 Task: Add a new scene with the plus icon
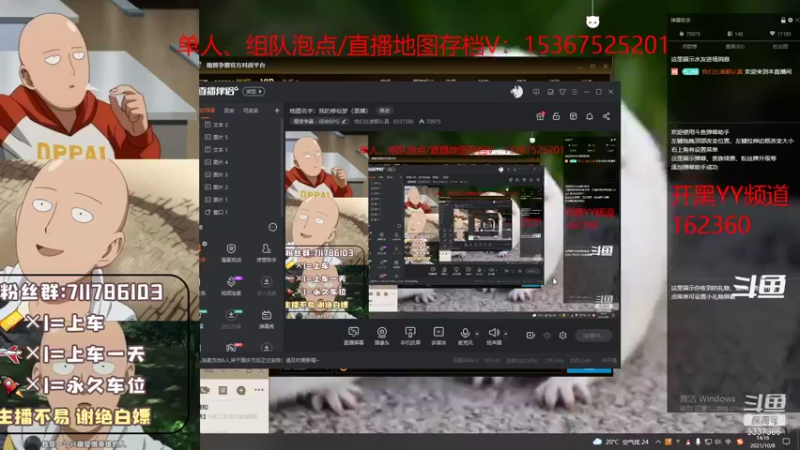[277, 110]
